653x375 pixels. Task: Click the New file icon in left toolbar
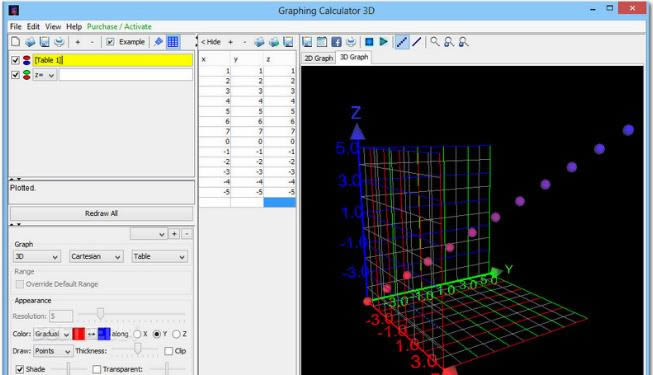click(15, 42)
